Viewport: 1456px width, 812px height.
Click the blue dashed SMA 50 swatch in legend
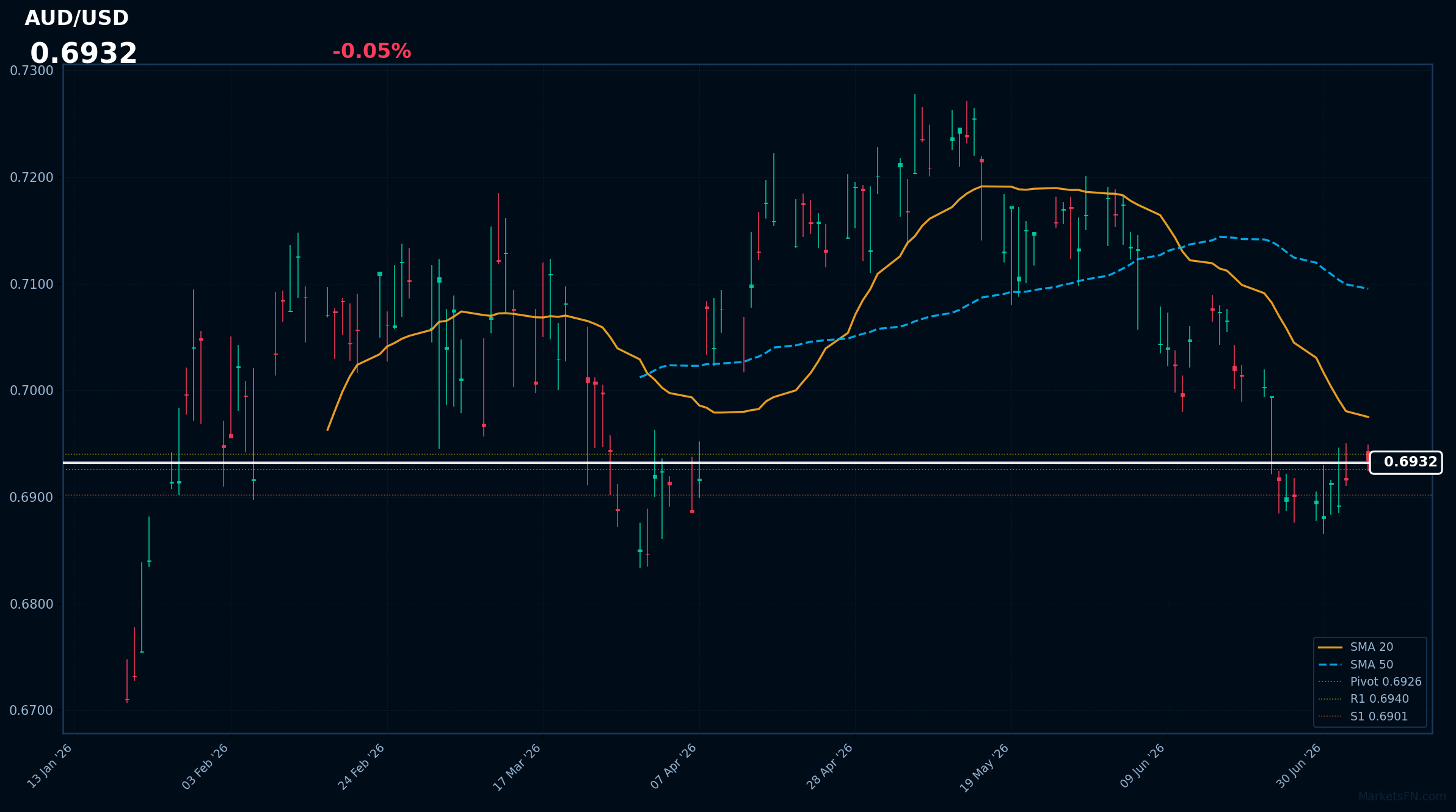[1330, 664]
